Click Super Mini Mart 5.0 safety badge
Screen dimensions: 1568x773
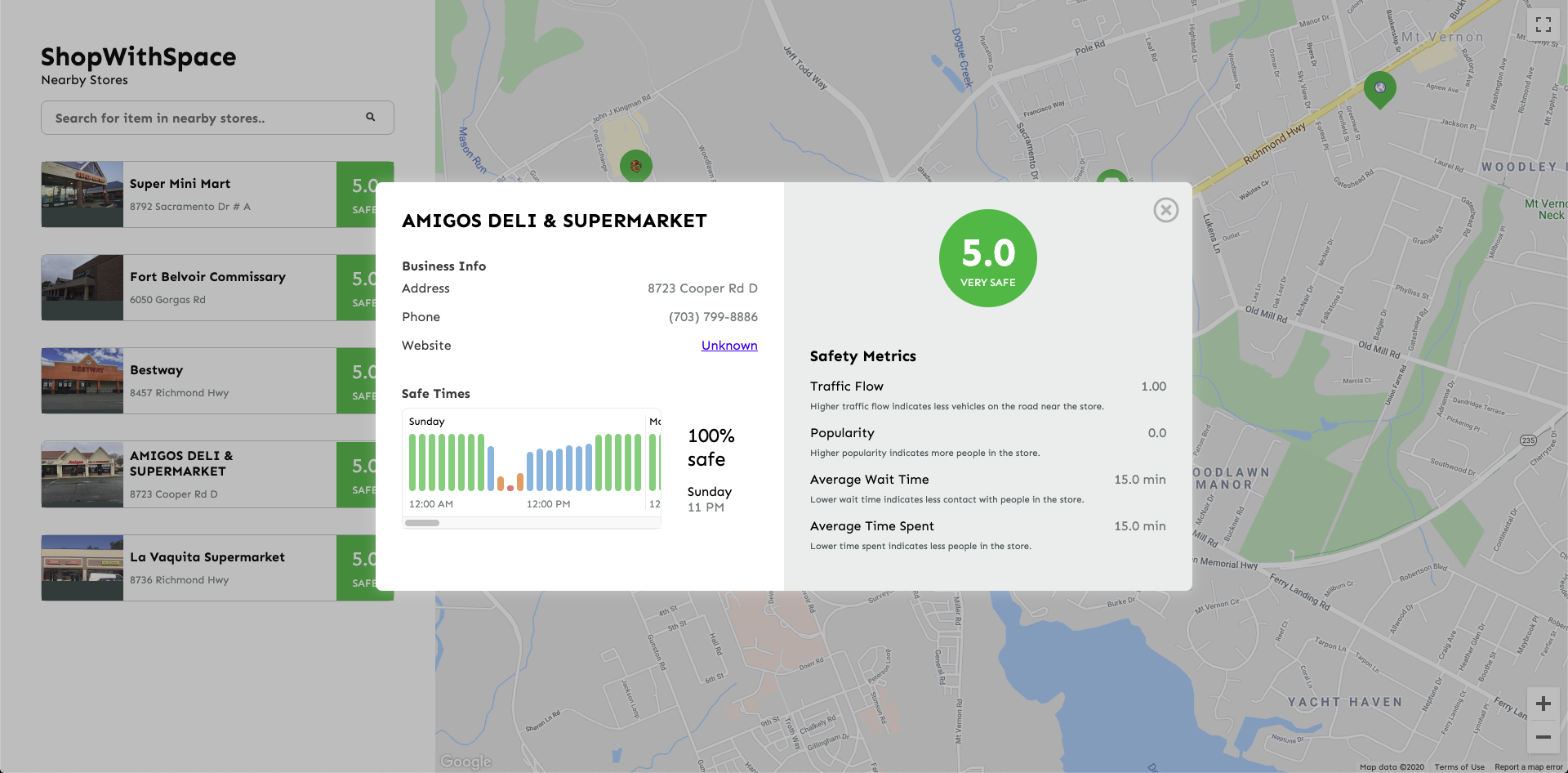tap(365, 194)
